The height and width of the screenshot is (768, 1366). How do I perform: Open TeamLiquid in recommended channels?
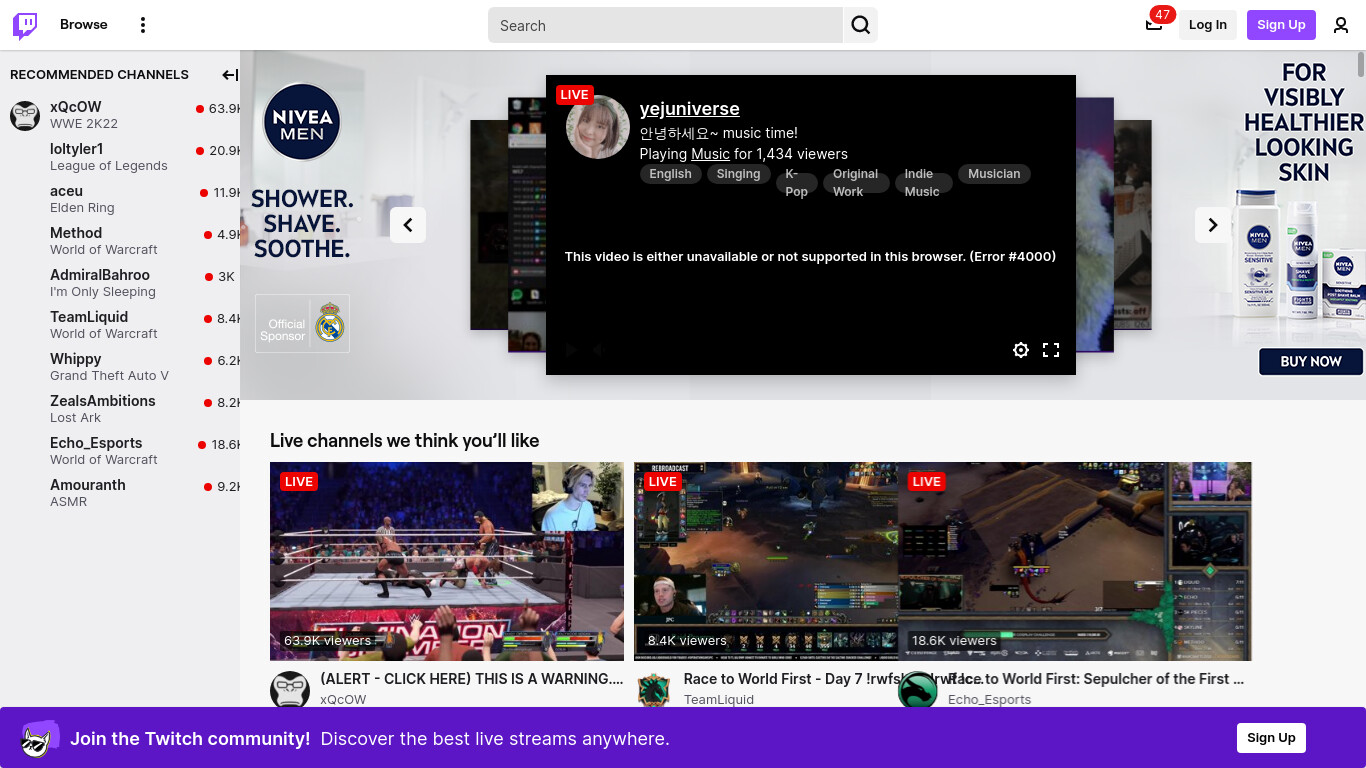[120, 325]
